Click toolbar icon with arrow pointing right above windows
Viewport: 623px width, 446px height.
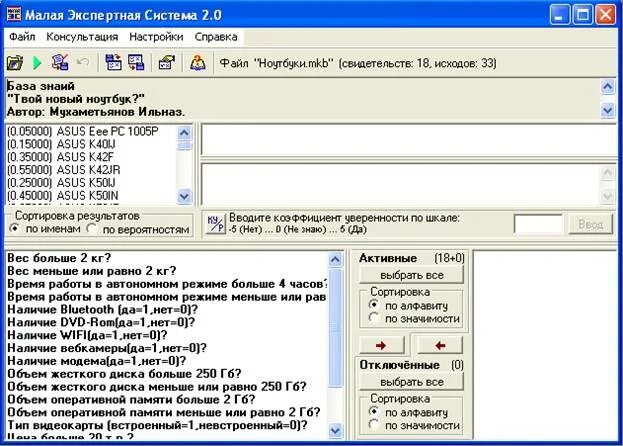113,63
